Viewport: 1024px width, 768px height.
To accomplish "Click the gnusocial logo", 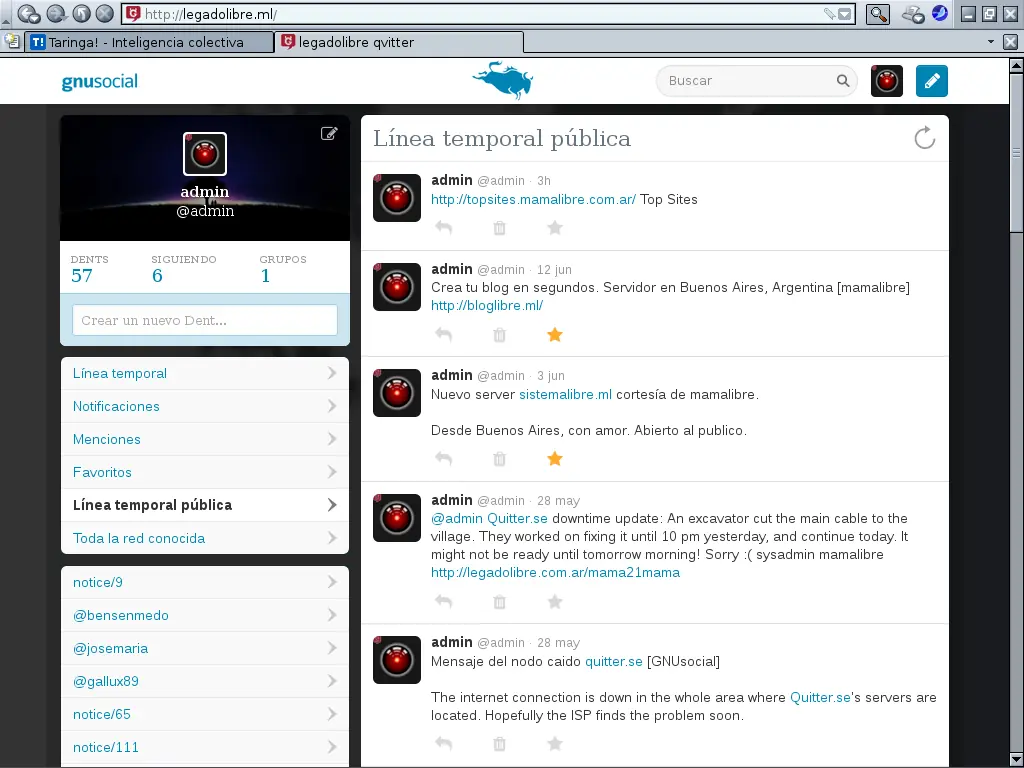I will 100,82.
